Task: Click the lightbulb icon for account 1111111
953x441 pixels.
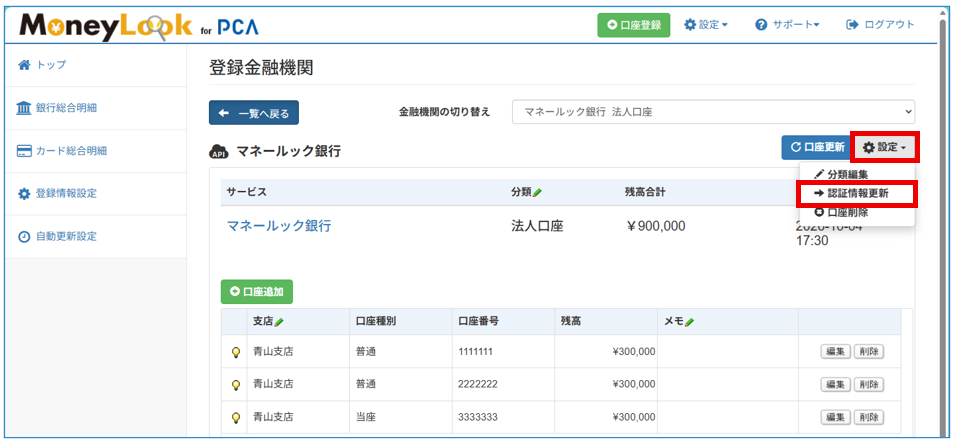Action: click(236, 352)
